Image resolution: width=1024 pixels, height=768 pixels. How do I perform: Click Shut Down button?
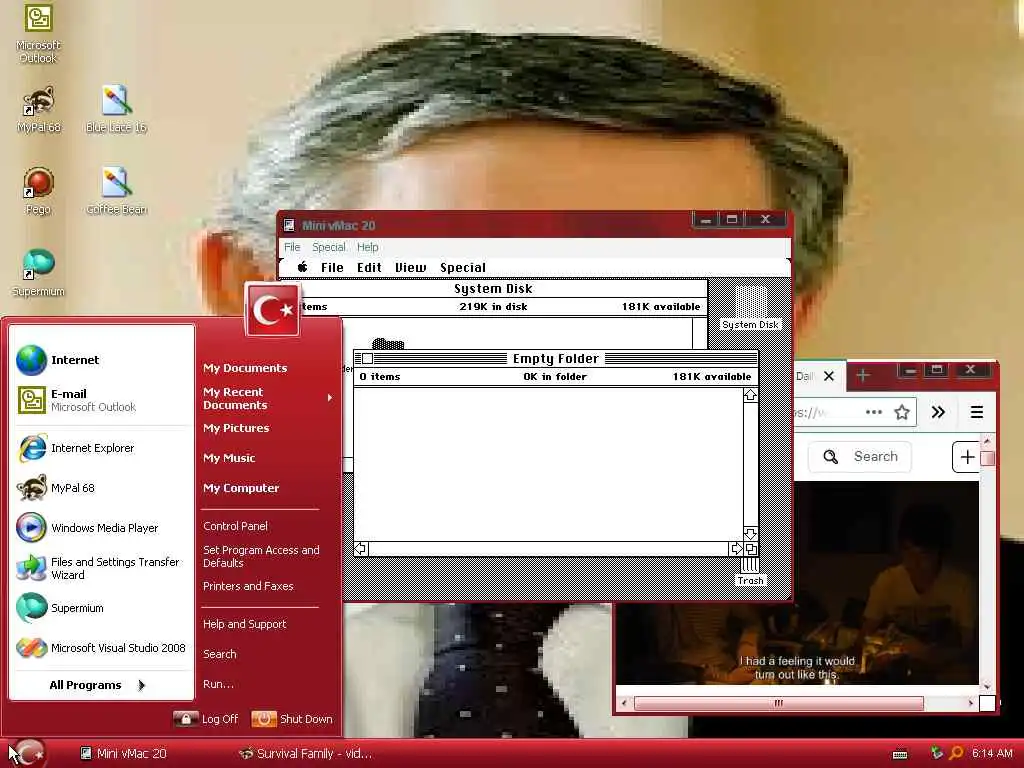pyautogui.click(x=292, y=718)
